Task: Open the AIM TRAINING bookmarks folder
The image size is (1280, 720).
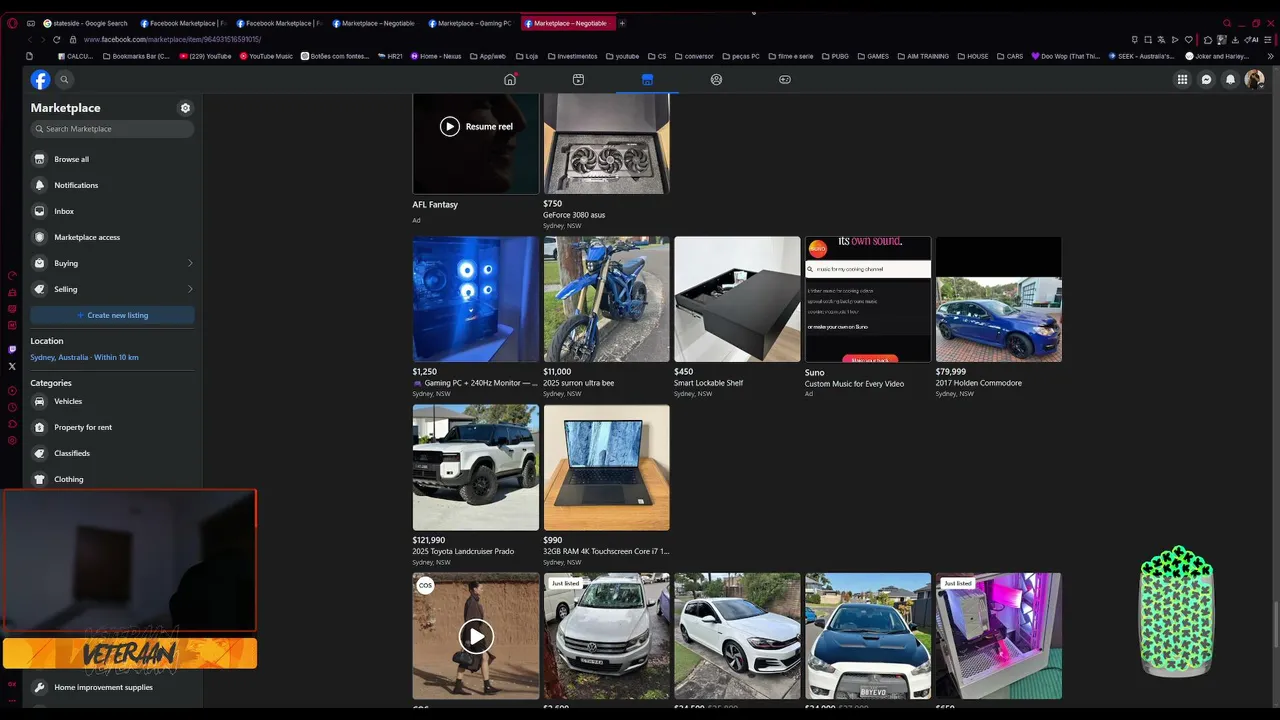Action: tap(922, 56)
